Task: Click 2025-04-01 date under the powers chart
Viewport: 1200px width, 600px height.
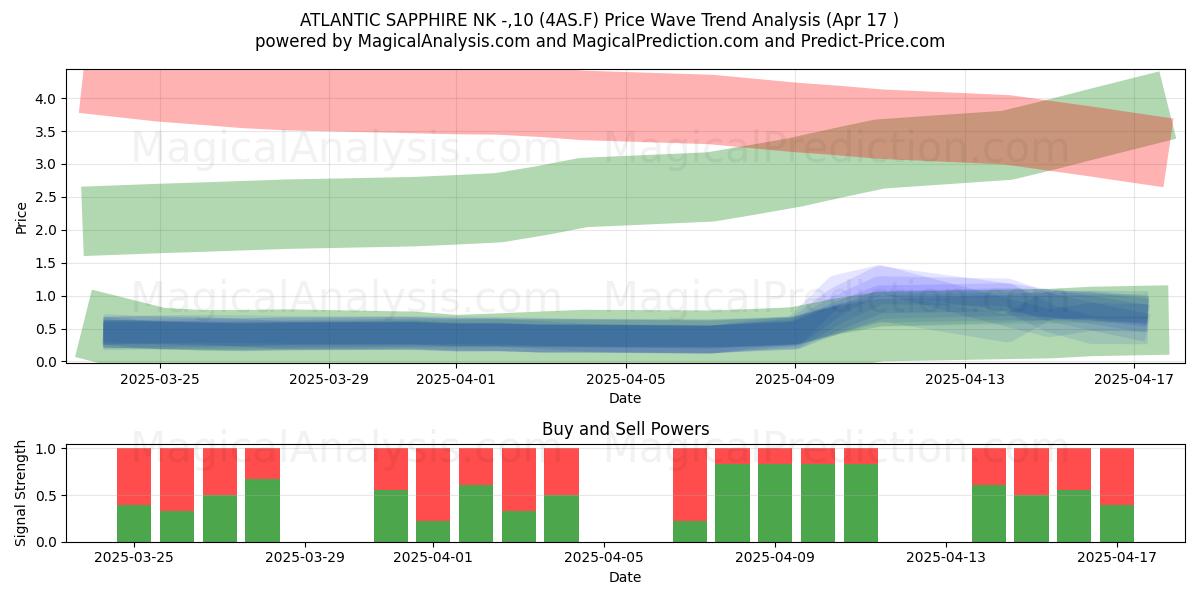Action: [x=433, y=559]
